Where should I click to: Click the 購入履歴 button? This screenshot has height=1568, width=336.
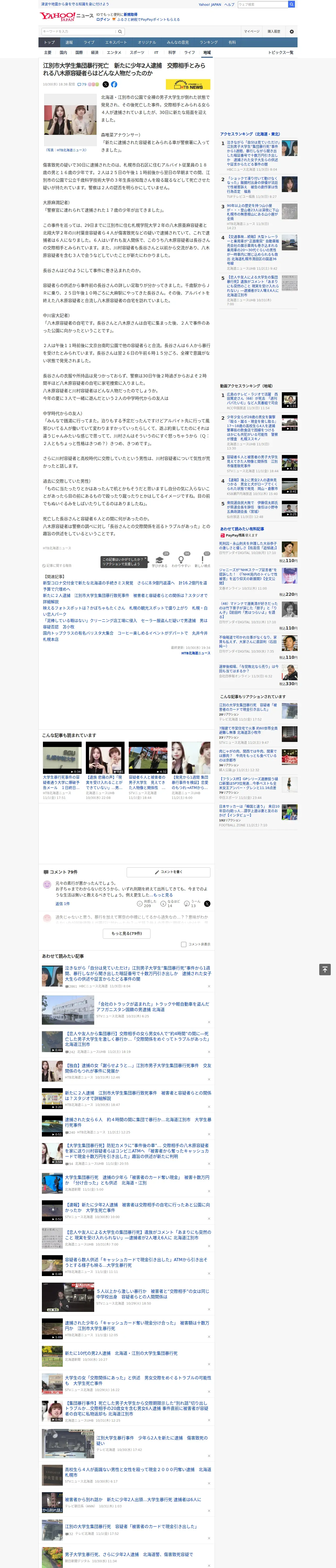click(x=274, y=31)
